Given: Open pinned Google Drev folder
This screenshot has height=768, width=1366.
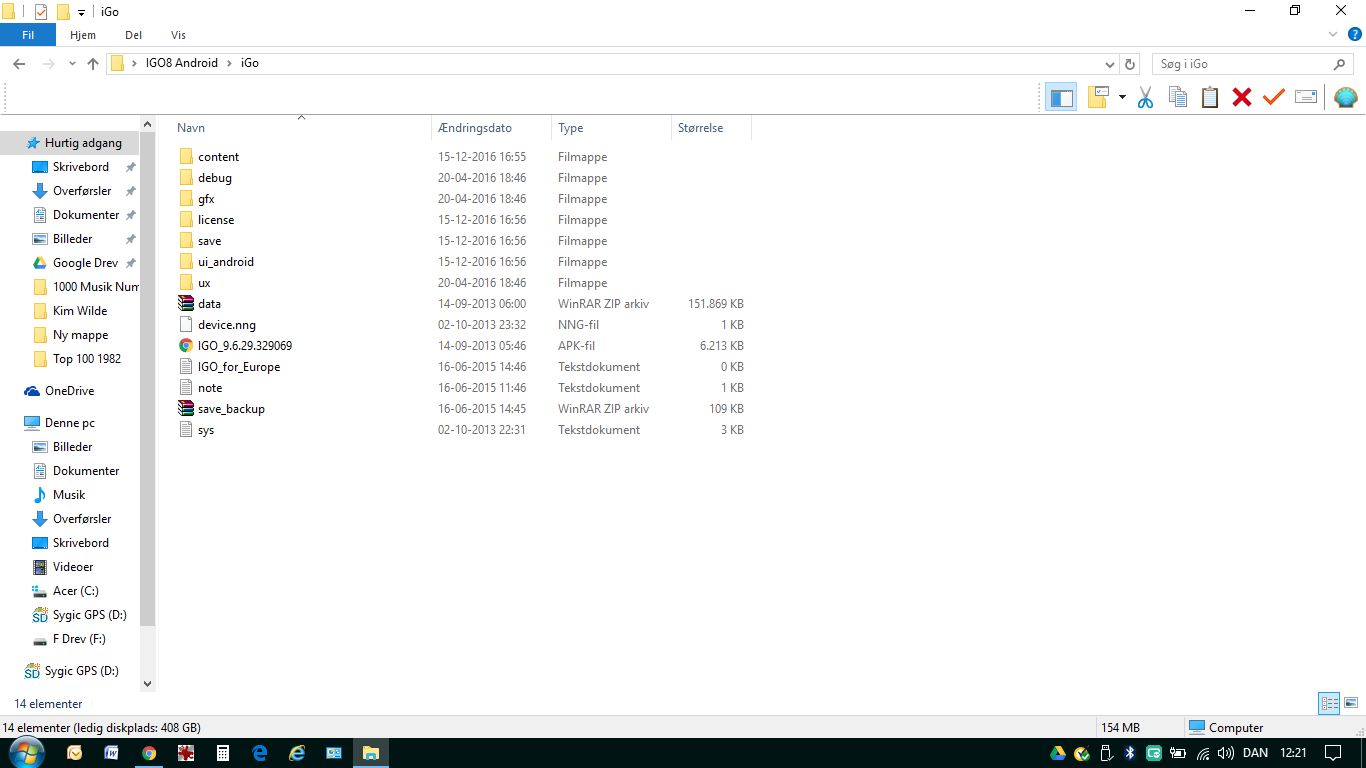Looking at the screenshot, I should (85, 263).
